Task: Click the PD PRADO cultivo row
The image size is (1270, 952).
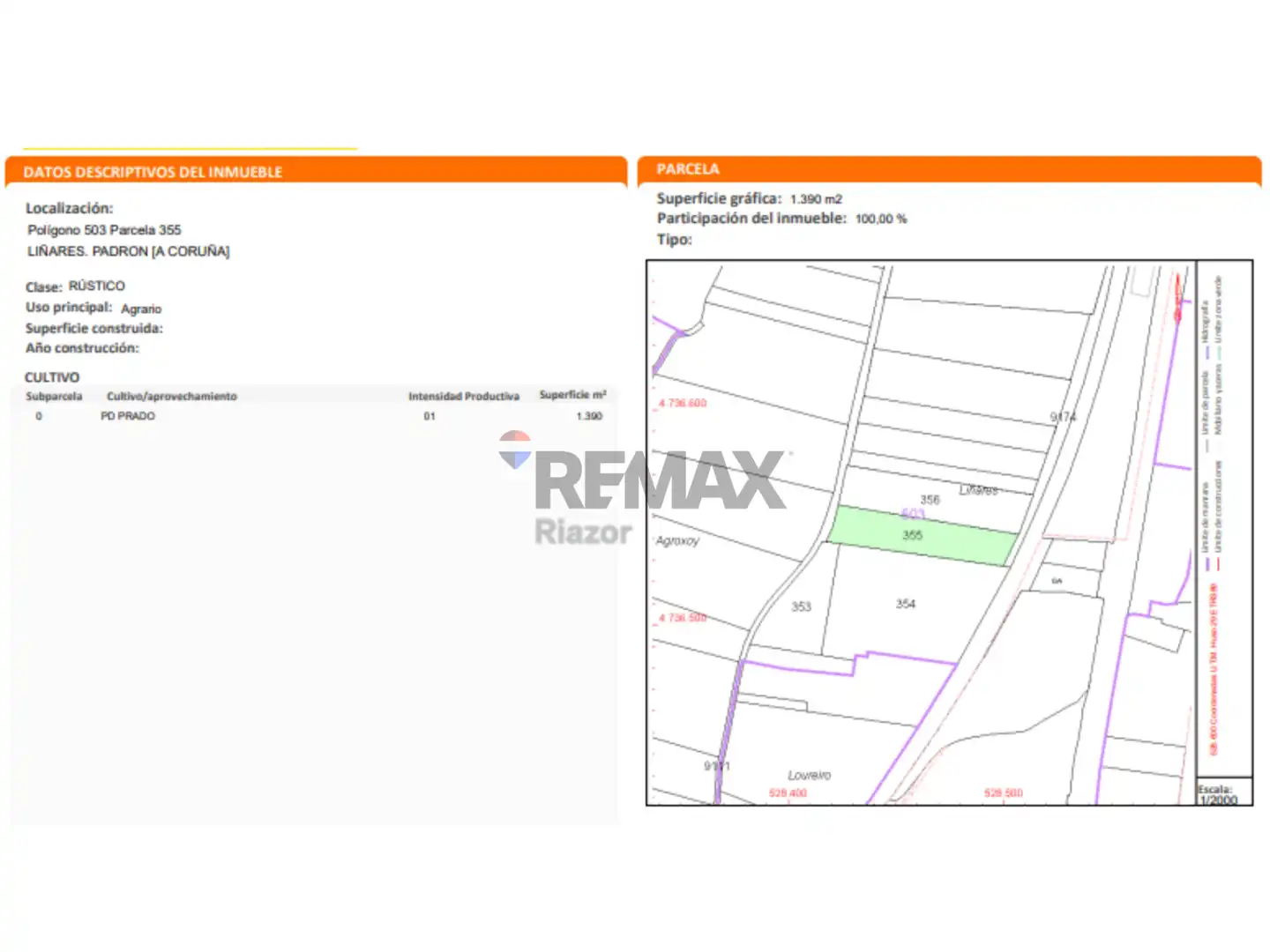Action: click(316, 416)
